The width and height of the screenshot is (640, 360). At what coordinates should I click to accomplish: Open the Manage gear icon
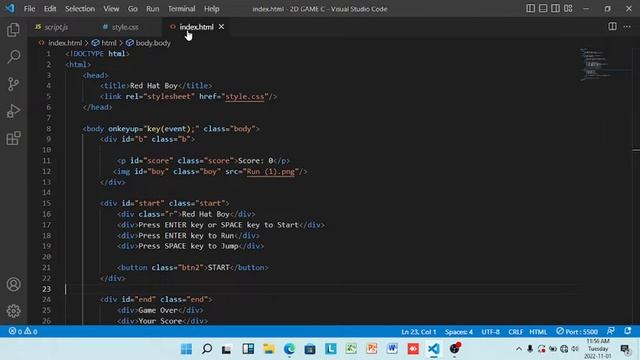(x=13, y=311)
